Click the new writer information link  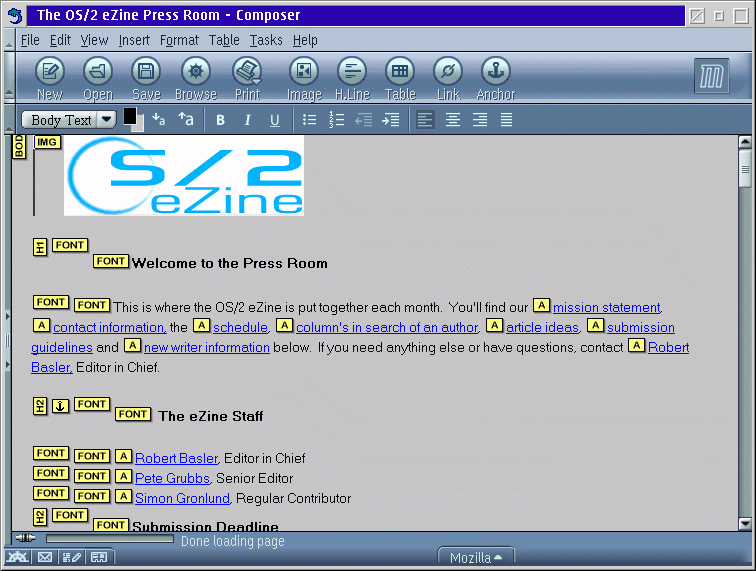206,347
